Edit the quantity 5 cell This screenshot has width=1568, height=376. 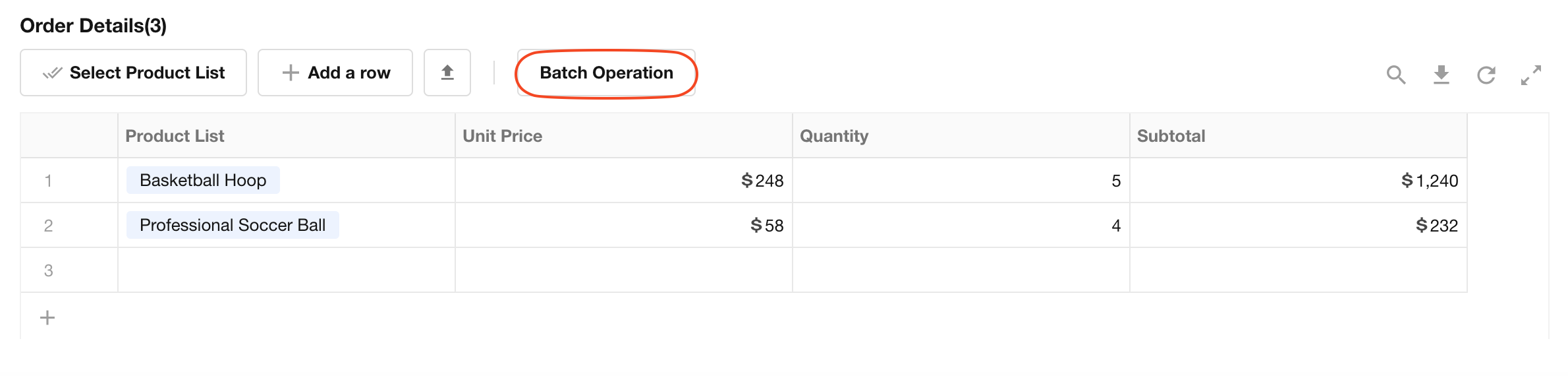coord(961,180)
